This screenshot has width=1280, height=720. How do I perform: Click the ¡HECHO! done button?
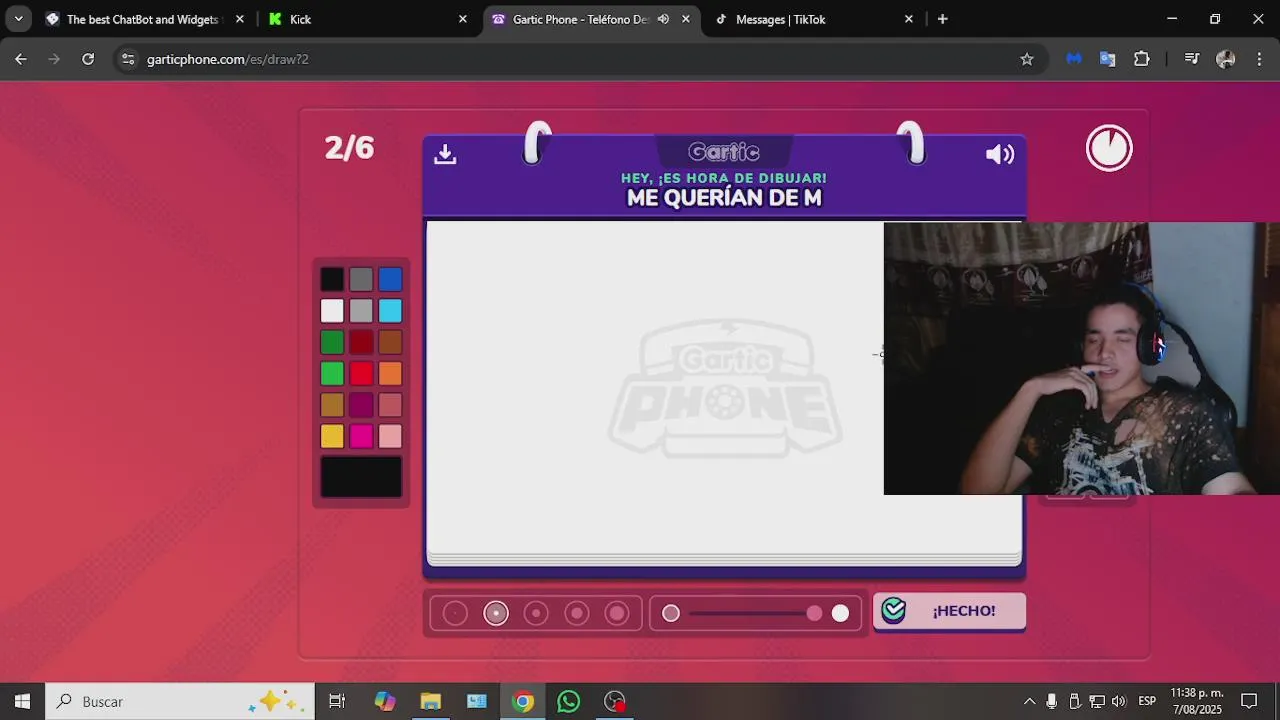tap(949, 611)
